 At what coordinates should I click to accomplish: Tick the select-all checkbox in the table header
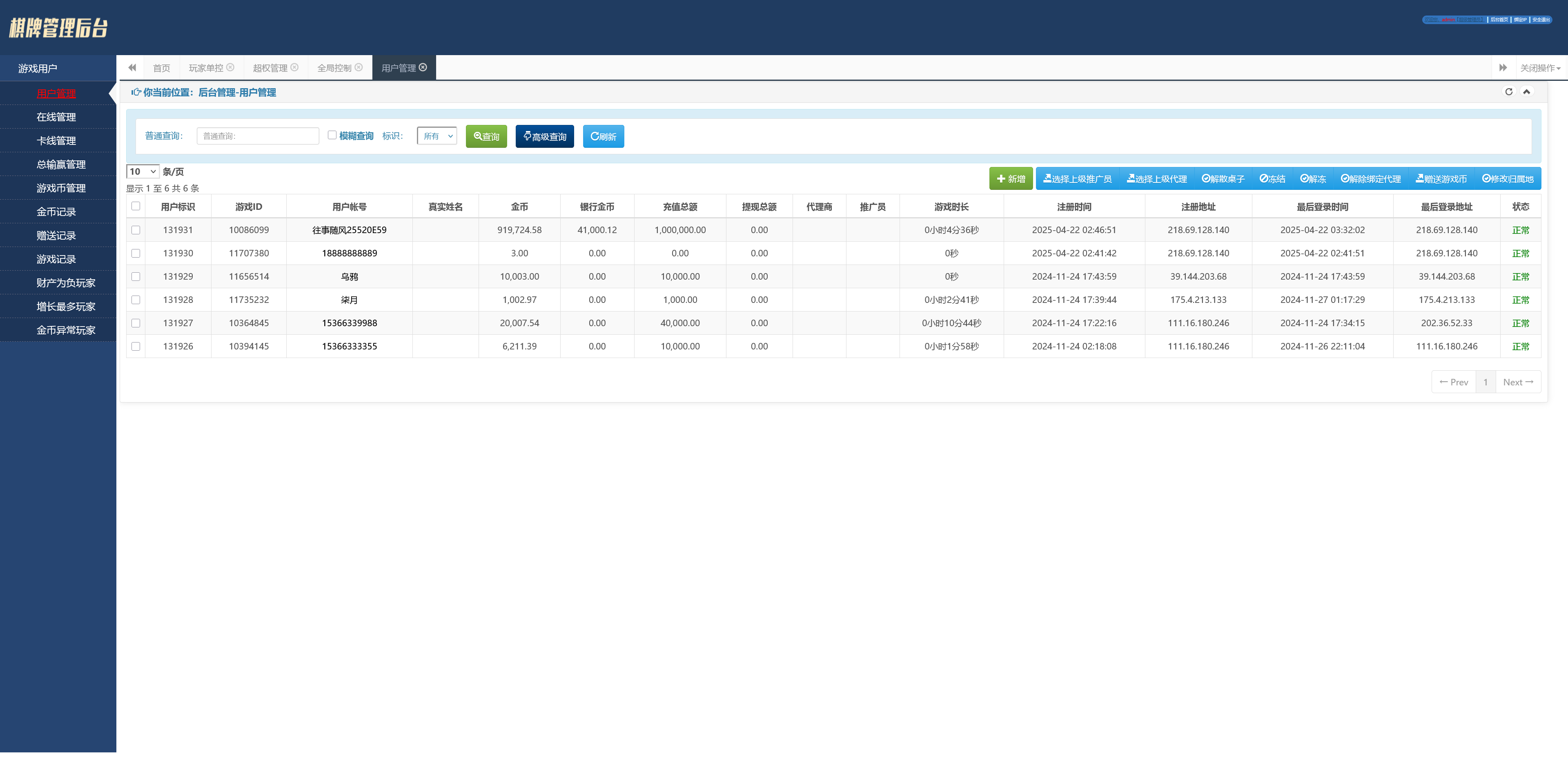[136, 206]
